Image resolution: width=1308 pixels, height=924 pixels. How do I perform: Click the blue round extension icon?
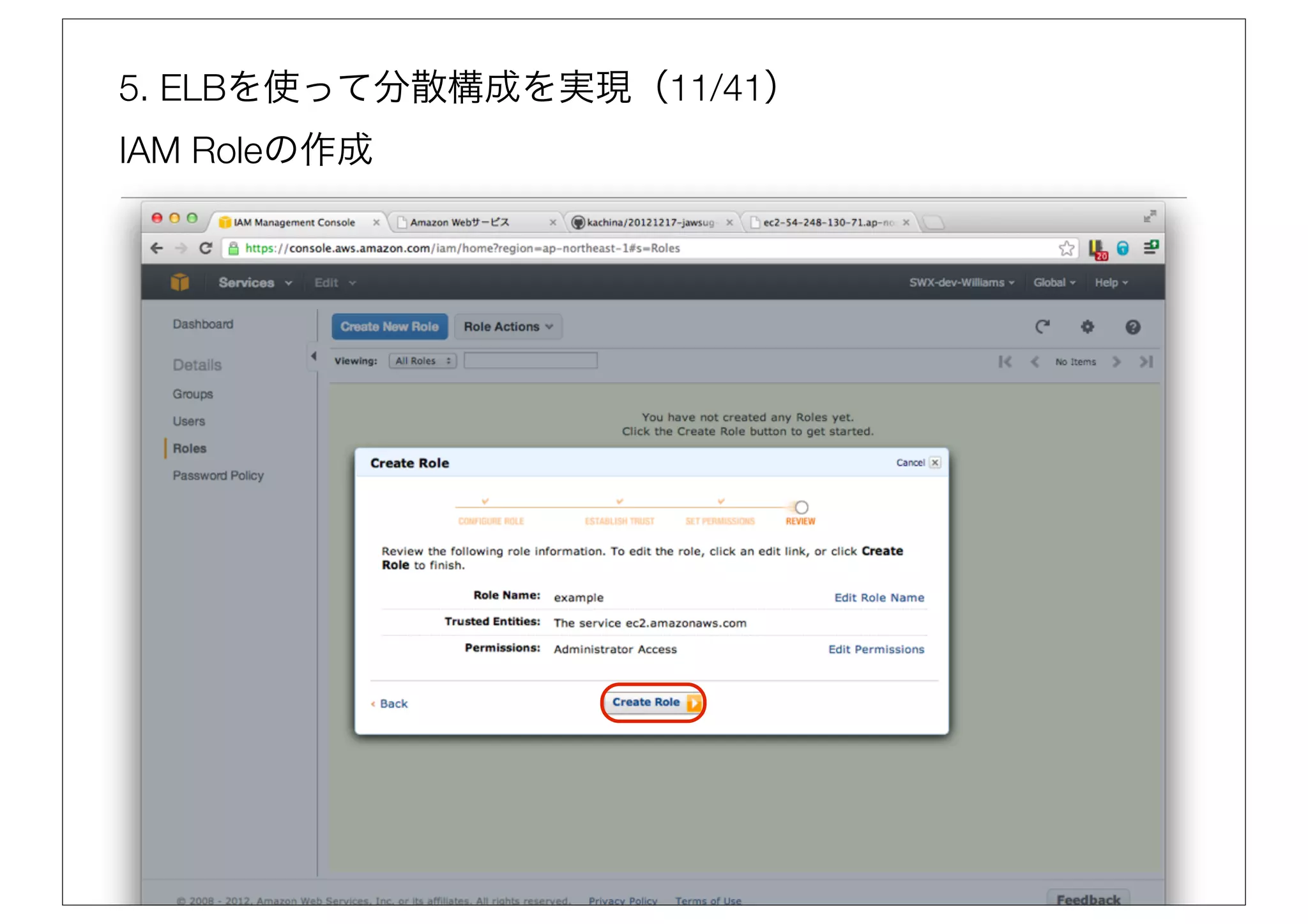[1123, 248]
